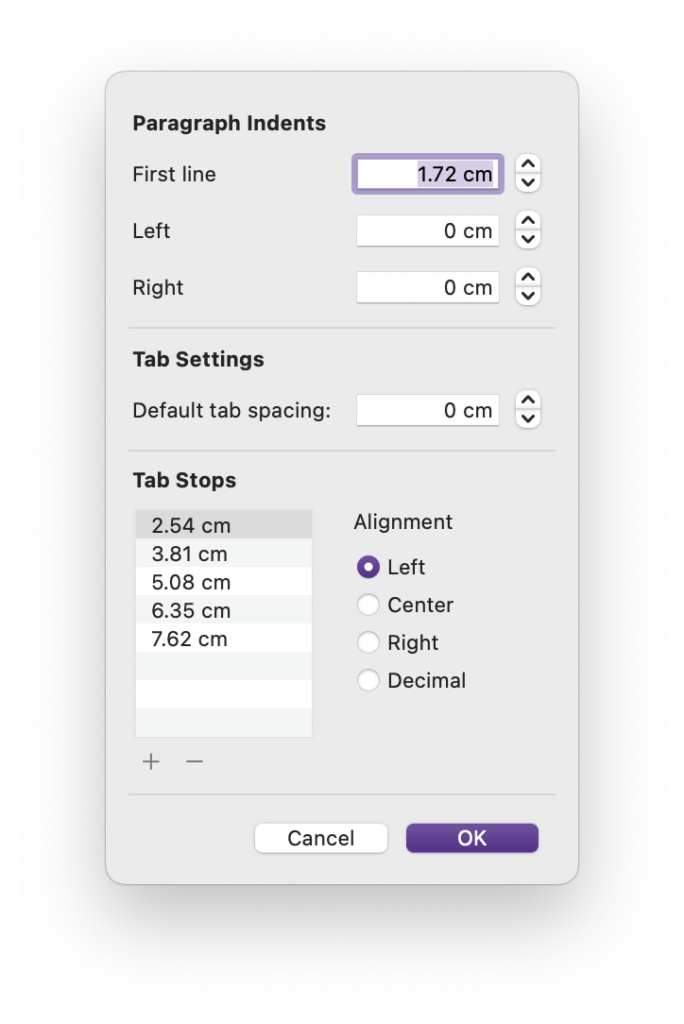Focus the Default tab spacing field
Viewport: 684px width, 1024px height.
(427, 410)
